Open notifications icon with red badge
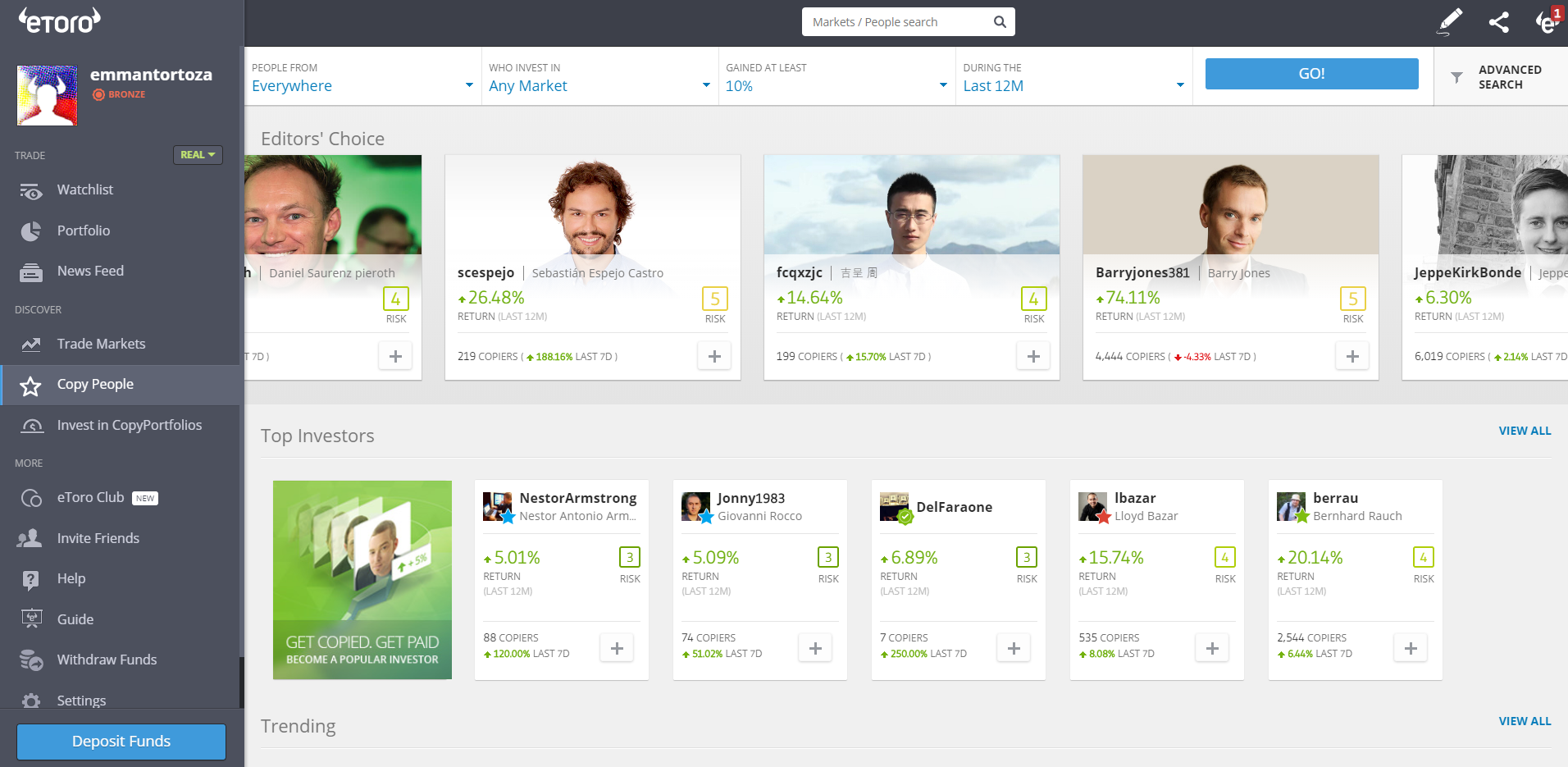This screenshot has width=1568, height=767. pos(1548,21)
